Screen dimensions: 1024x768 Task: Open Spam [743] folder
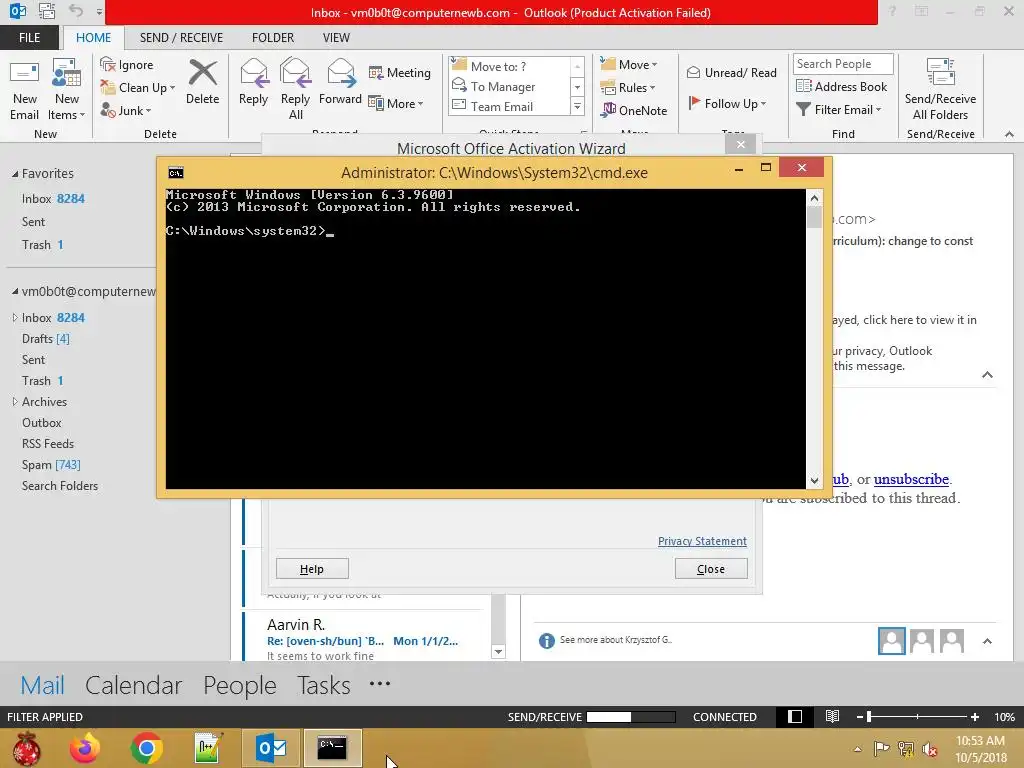[x=51, y=464]
